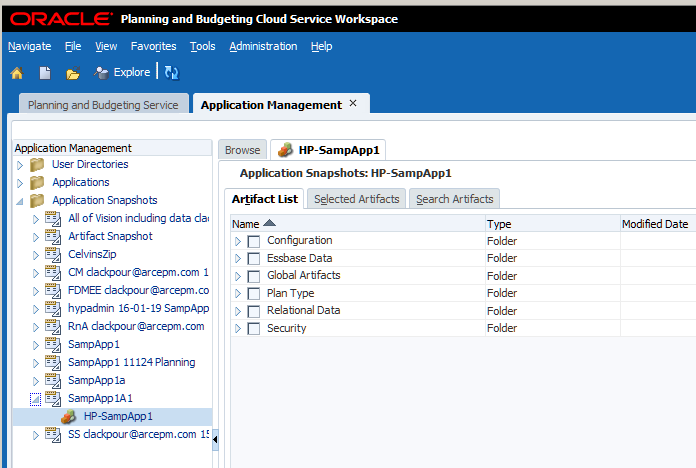Collapse the Application Snapshots node

(x=19, y=201)
